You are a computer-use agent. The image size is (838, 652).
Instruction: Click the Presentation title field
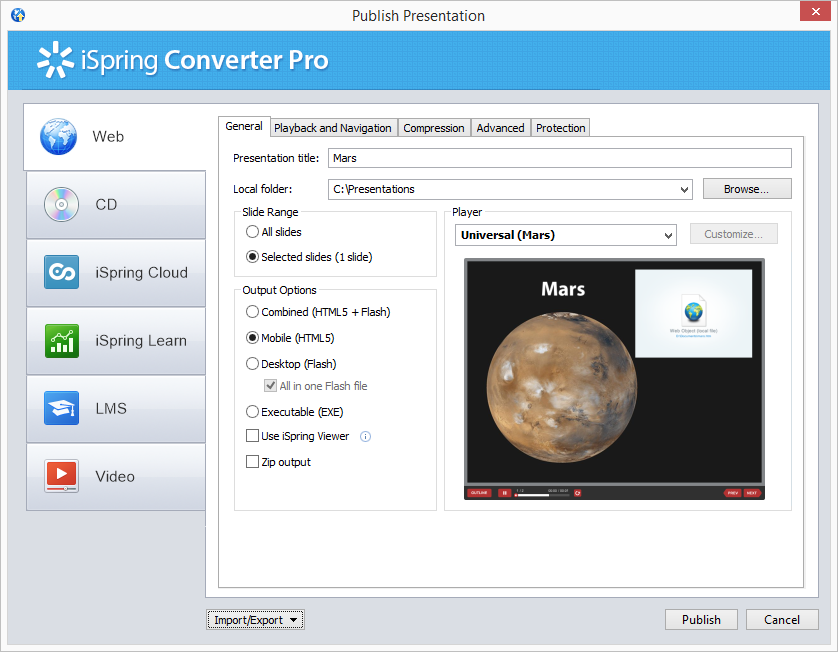tap(560, 158)
